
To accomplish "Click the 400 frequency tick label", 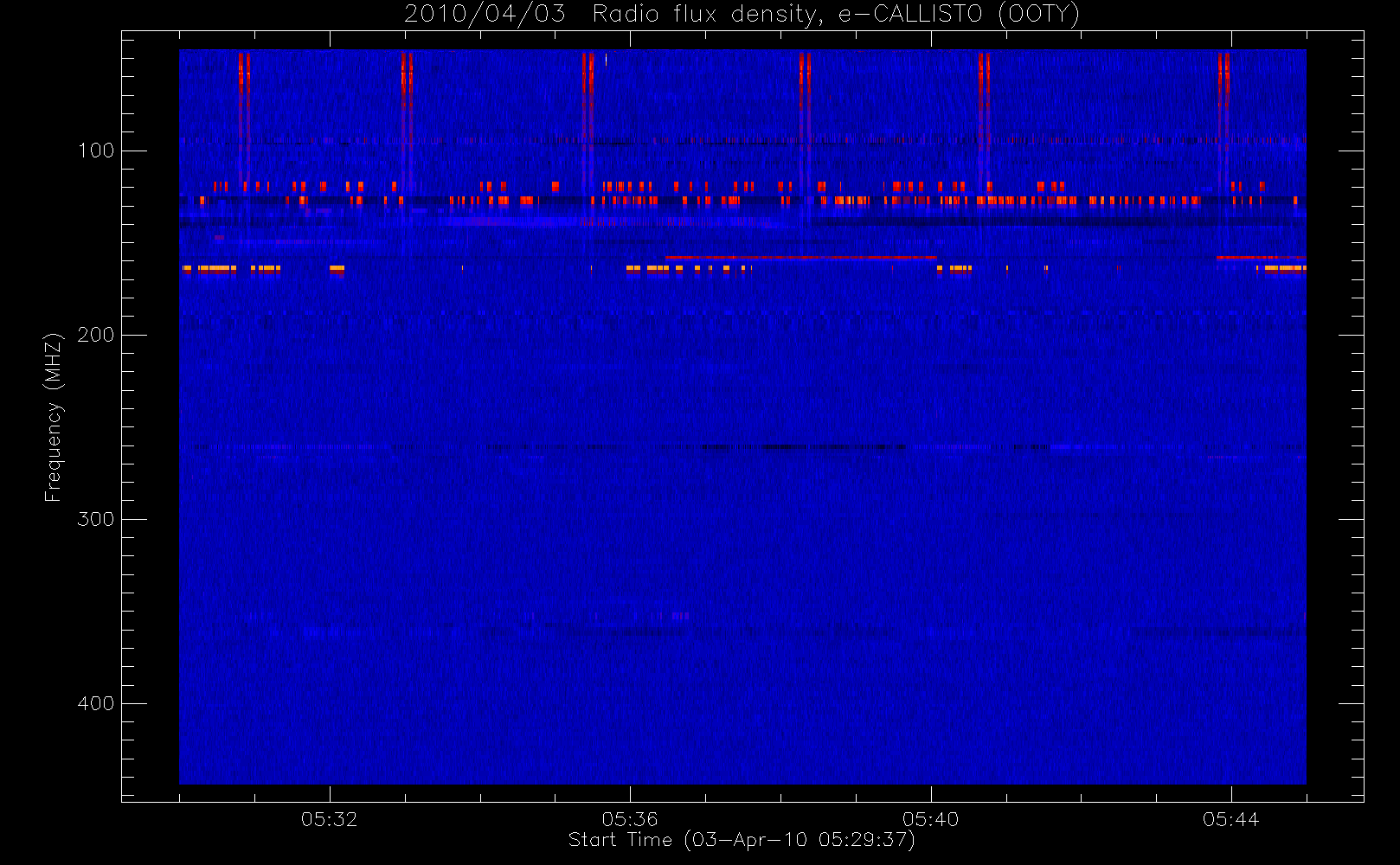I will point(96,703).
